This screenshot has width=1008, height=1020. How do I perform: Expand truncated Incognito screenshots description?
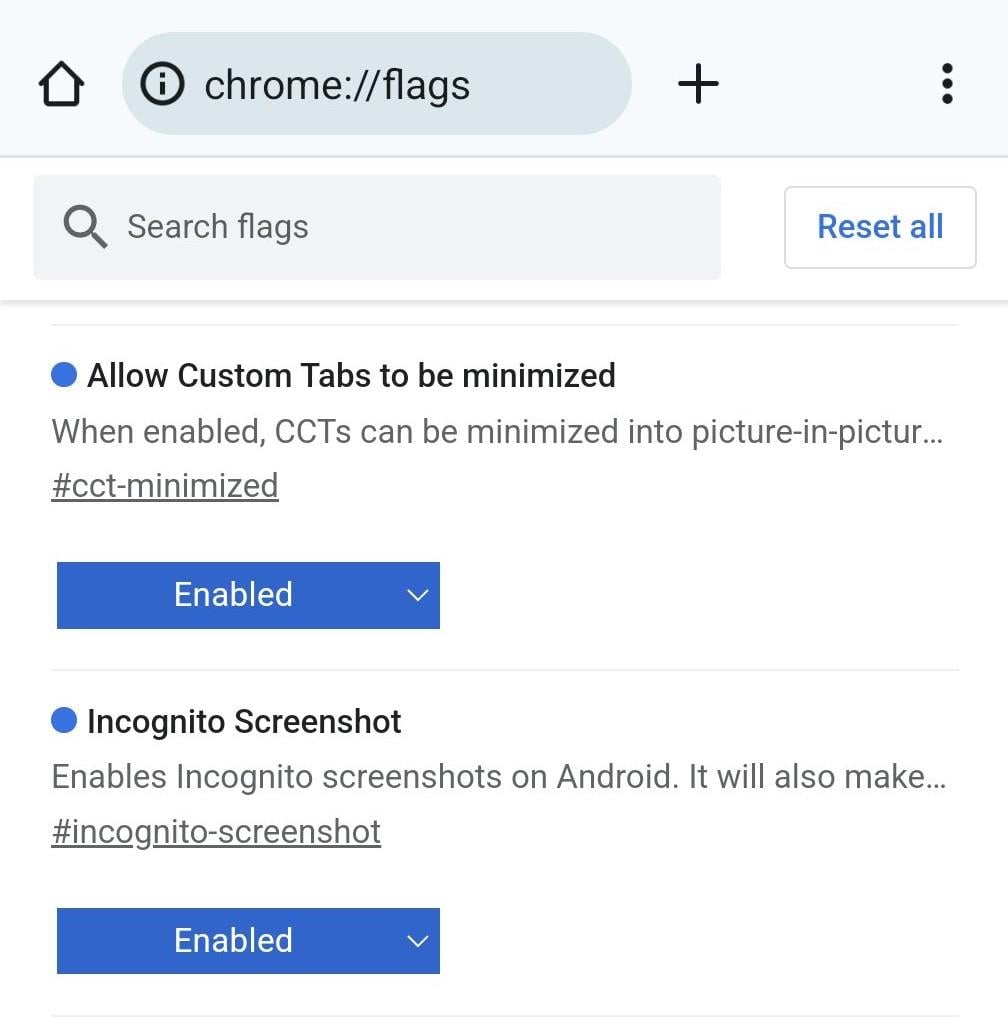497,777
